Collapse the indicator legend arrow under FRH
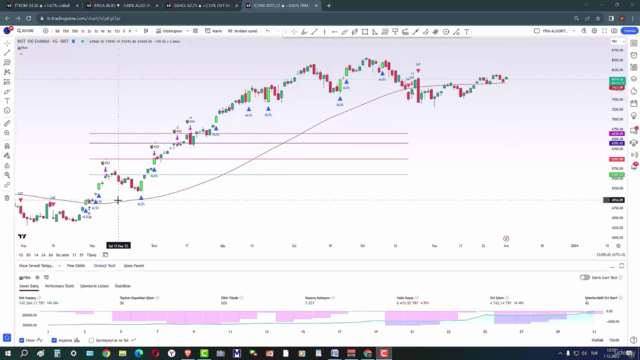Screen dimensions: 640x360 click(x=21, y=53)
